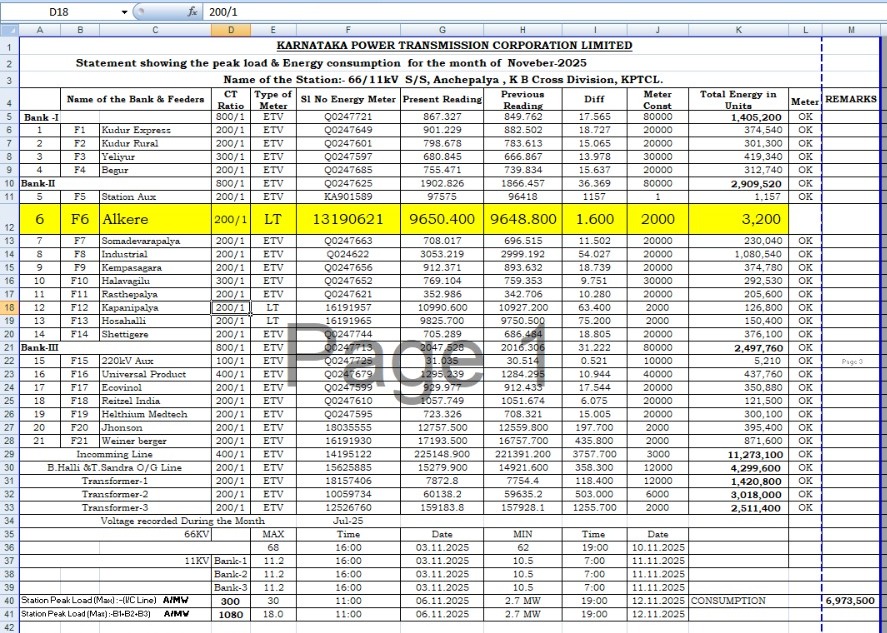Click the REMARKS header cell
The width and height of the screenshot is (887, 633).
[851, 99]
